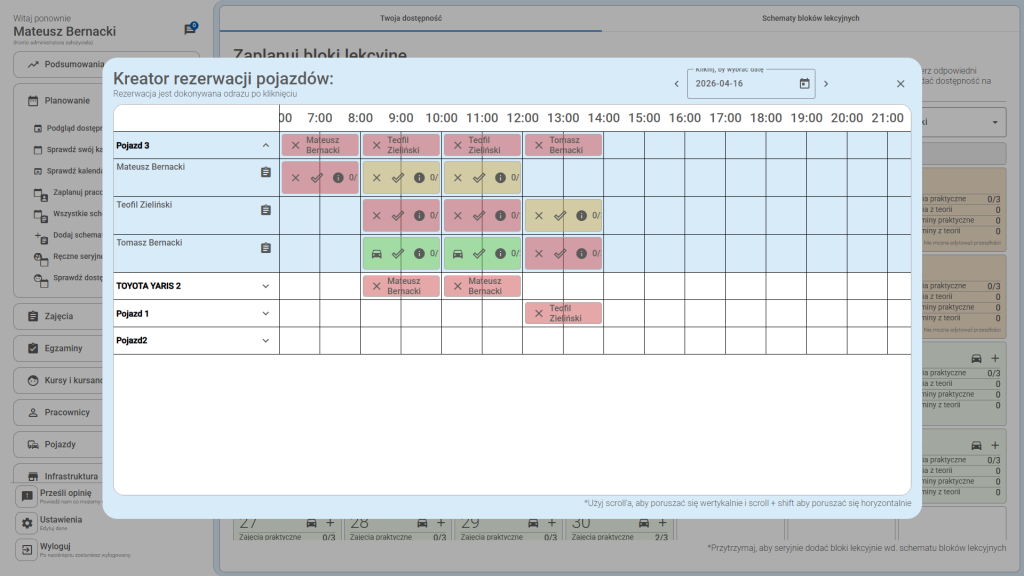Show info for Mateusz Bernacki's 7:00 block
Viewport: 1024px width, 576px height.
point(337,178)
